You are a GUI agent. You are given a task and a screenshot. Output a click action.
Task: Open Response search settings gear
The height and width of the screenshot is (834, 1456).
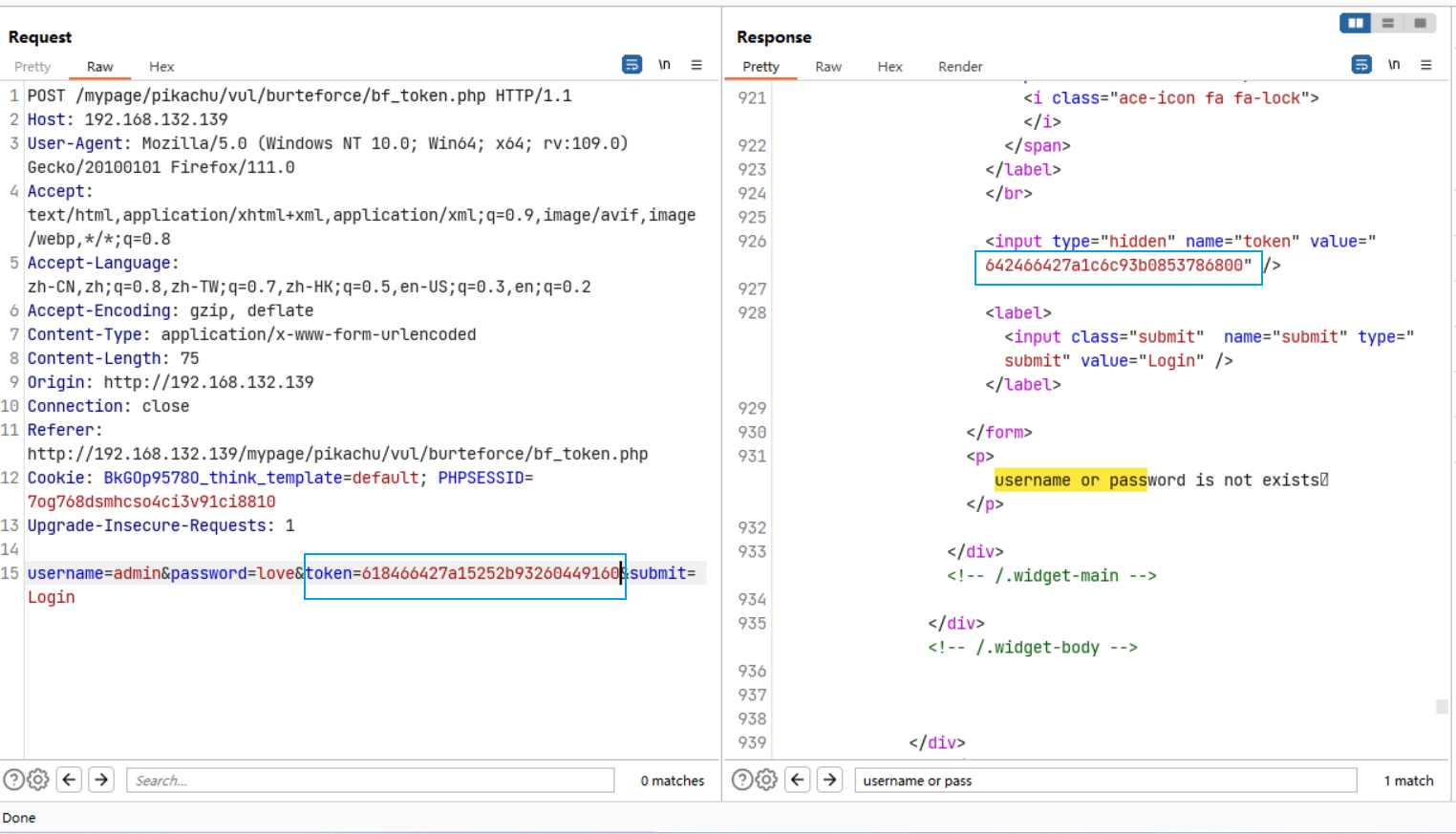pos(766,781)
